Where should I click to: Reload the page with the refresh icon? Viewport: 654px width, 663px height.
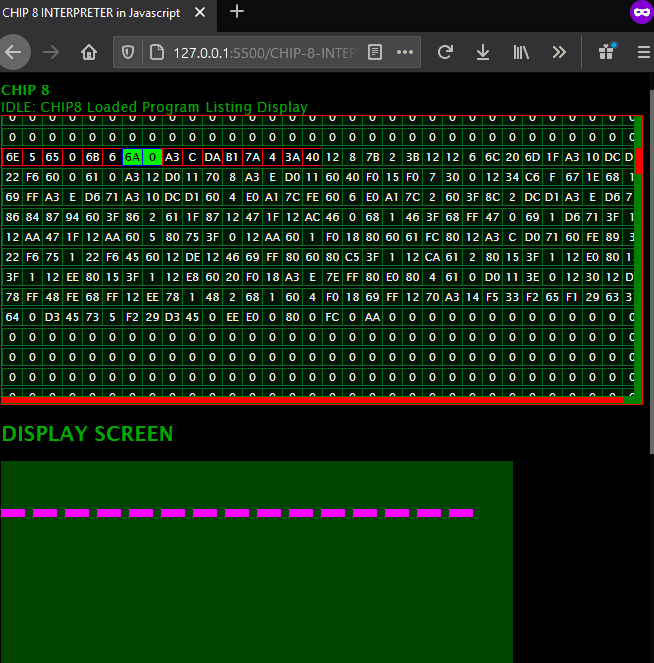446,52
